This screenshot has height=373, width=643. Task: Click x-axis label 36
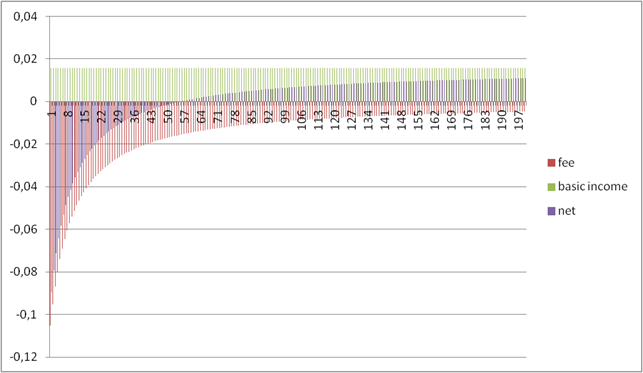click(x=136, y=116)
